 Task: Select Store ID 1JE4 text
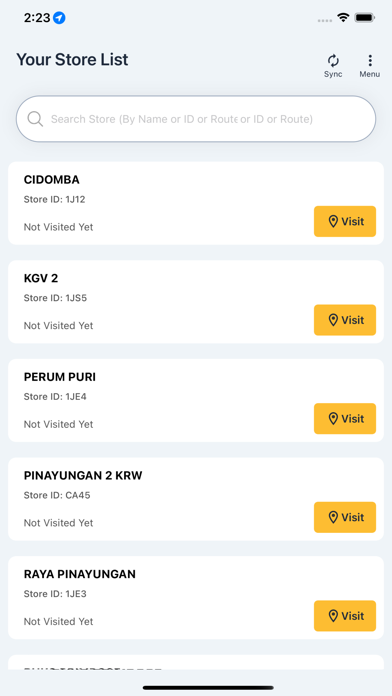55,396
